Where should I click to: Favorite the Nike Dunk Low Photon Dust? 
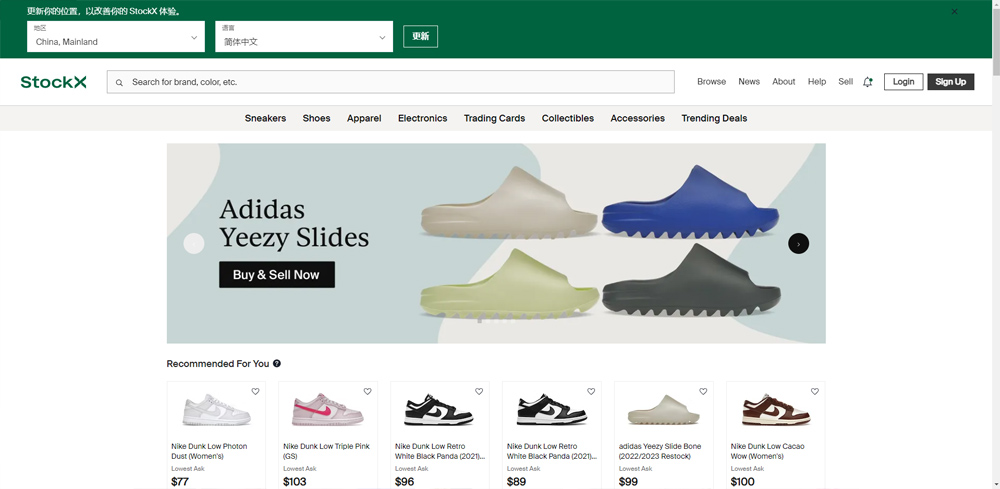(255, 392)
